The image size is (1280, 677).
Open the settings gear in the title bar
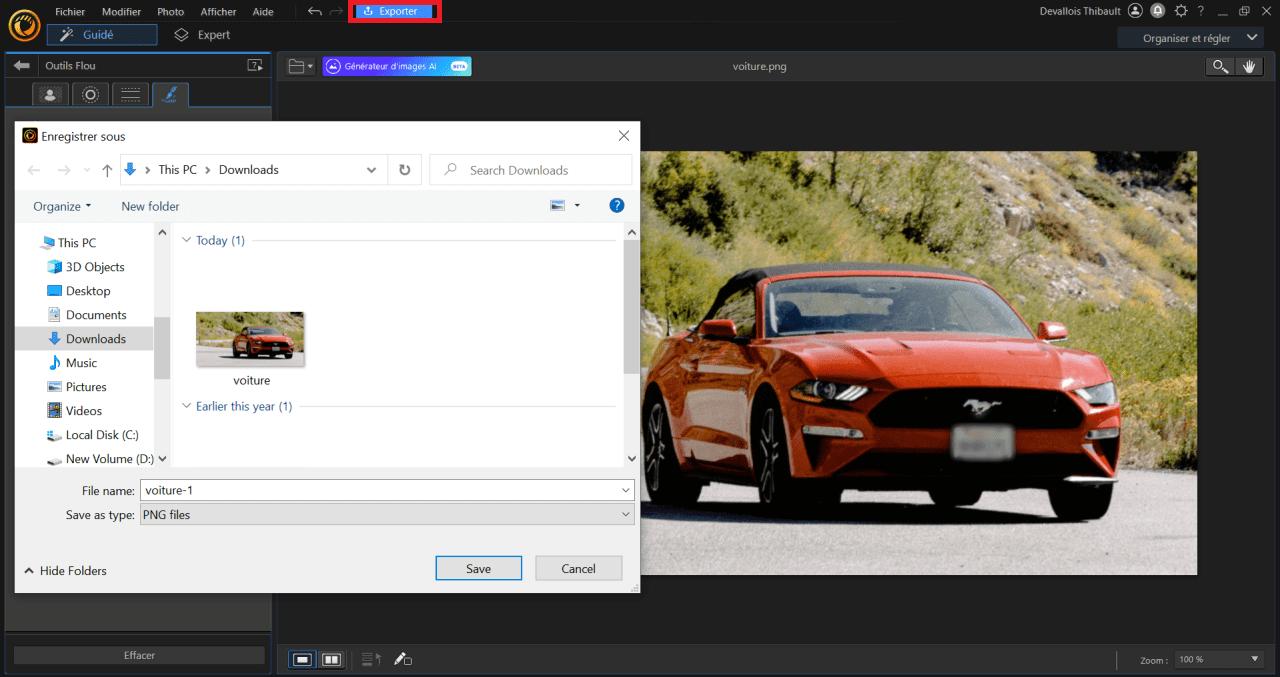point(1182,11)
